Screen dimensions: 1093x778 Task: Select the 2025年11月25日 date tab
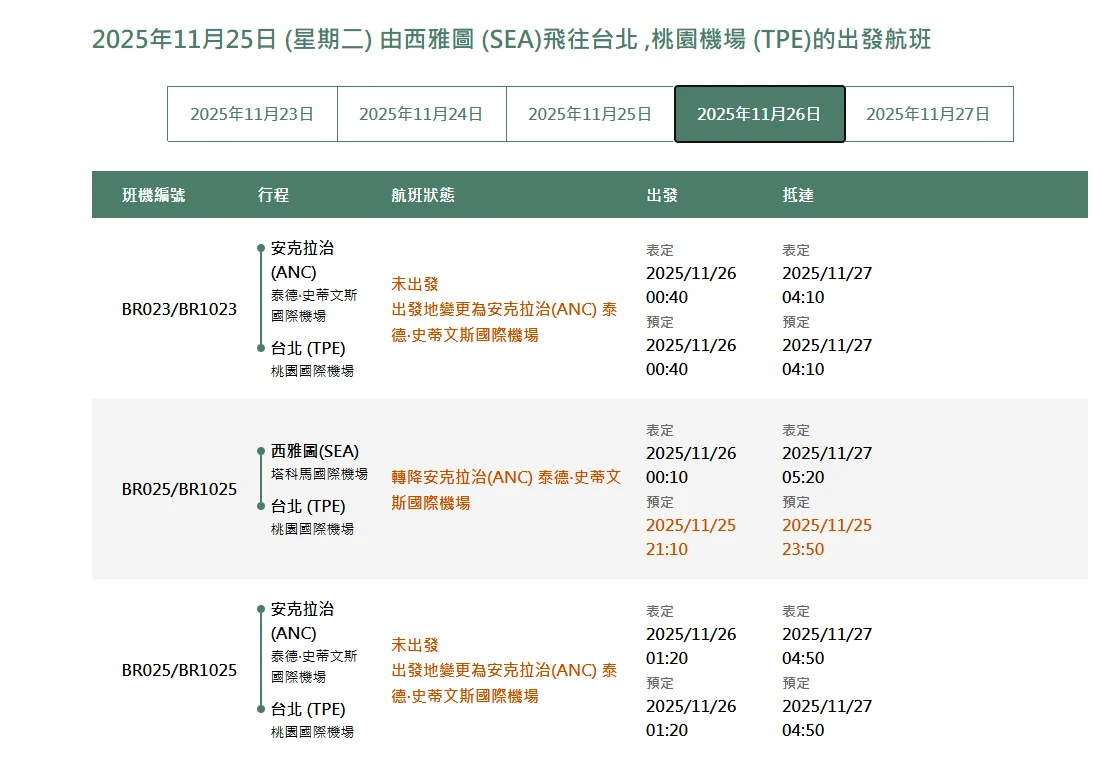(x=590, y=114)
